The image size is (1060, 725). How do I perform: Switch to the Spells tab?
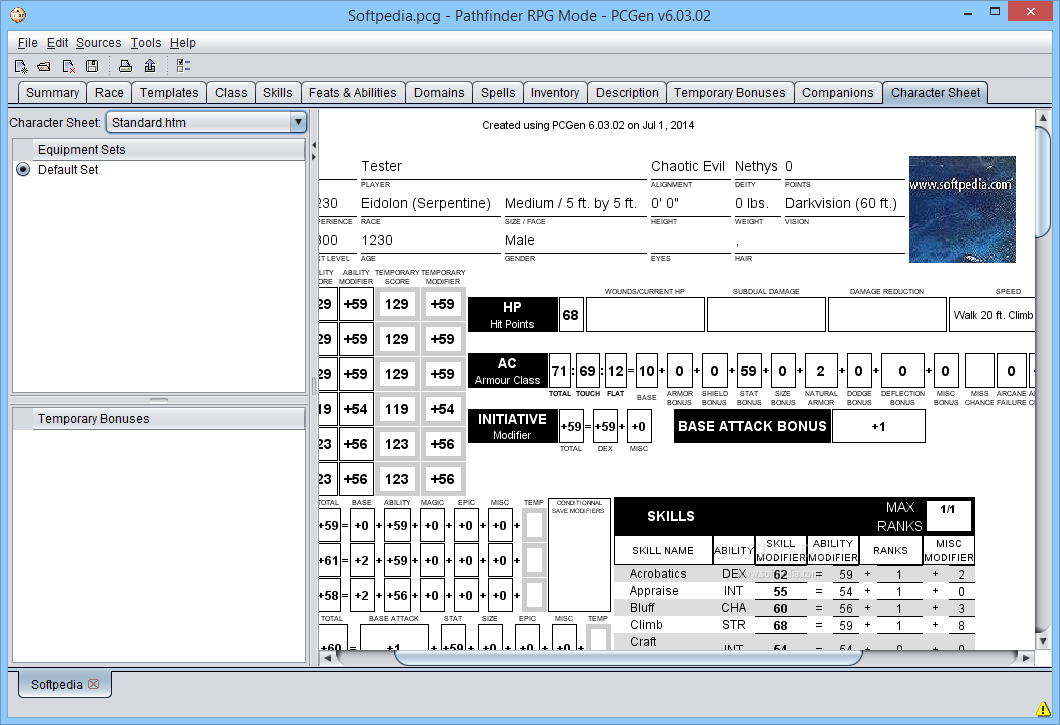[498, 93]
